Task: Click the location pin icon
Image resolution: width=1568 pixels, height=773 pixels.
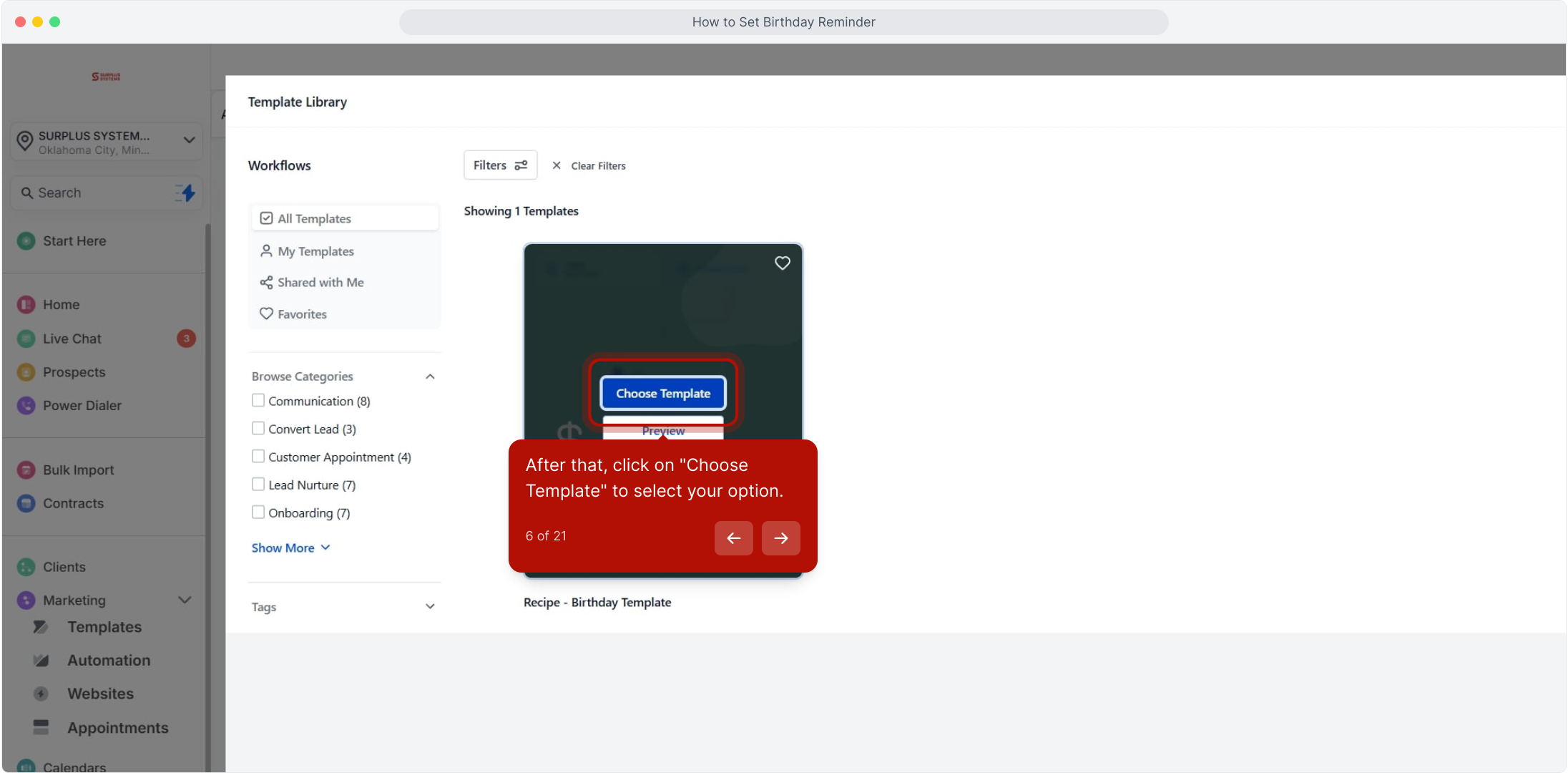Action: click(x=25, y=141)
